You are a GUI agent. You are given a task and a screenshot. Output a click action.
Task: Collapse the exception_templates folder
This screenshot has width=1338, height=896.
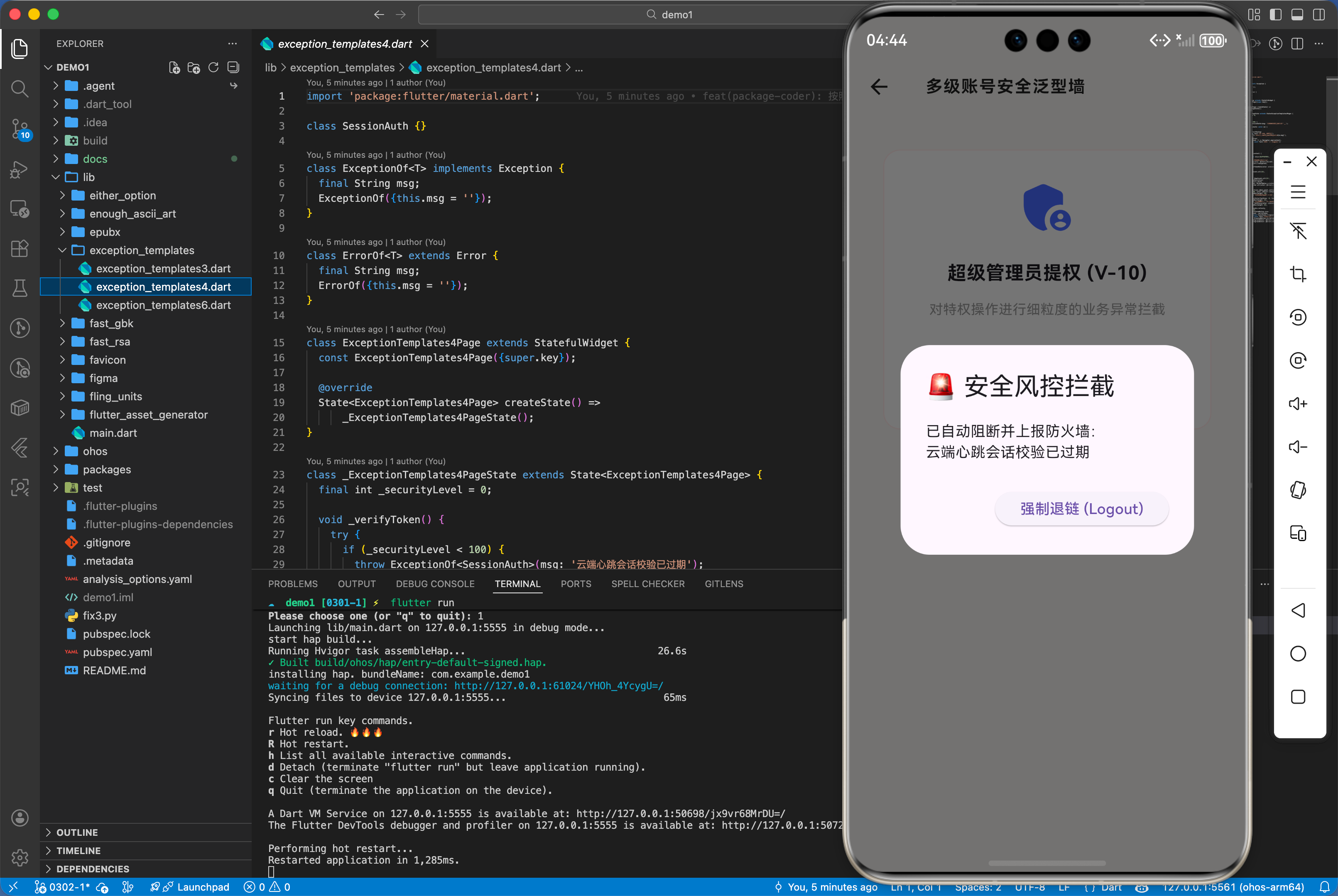pos(141,250)
